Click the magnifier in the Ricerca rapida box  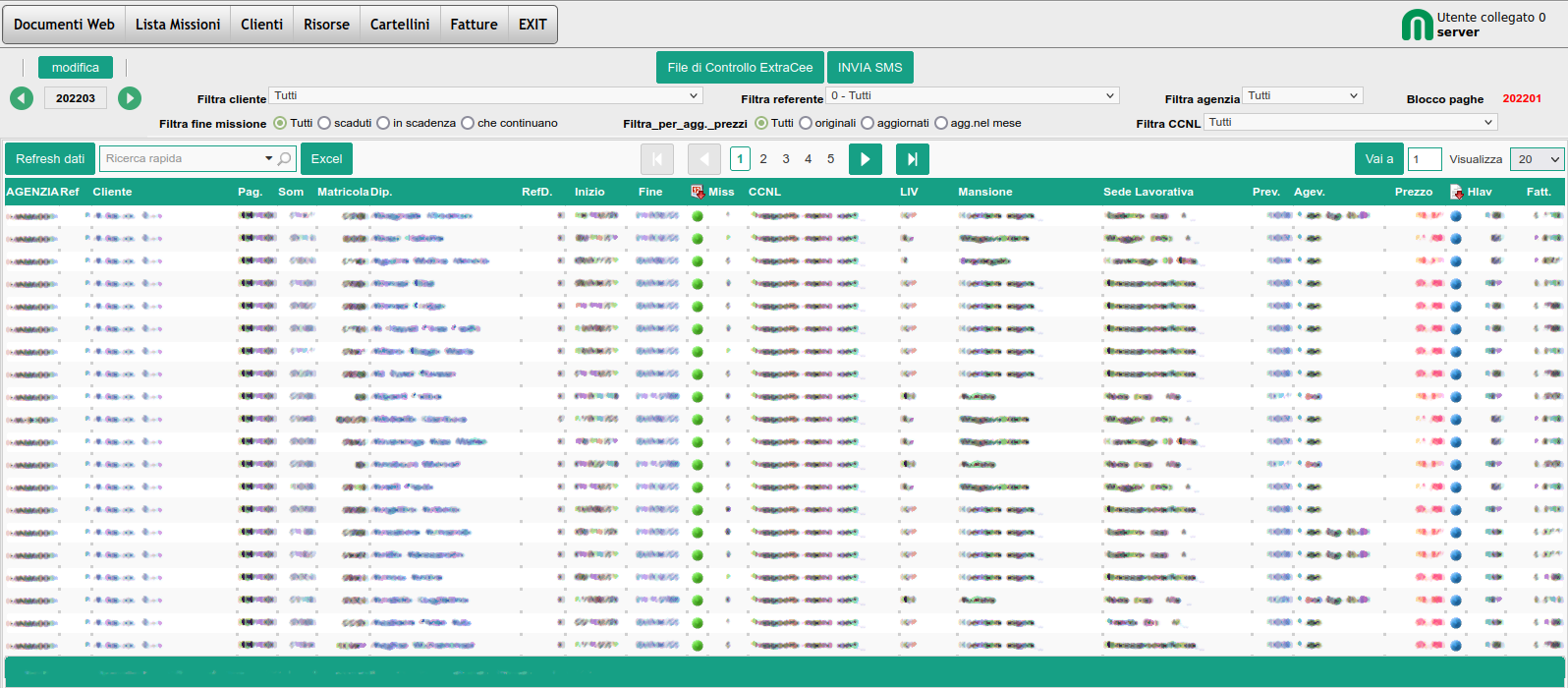(x=284, y=159)
